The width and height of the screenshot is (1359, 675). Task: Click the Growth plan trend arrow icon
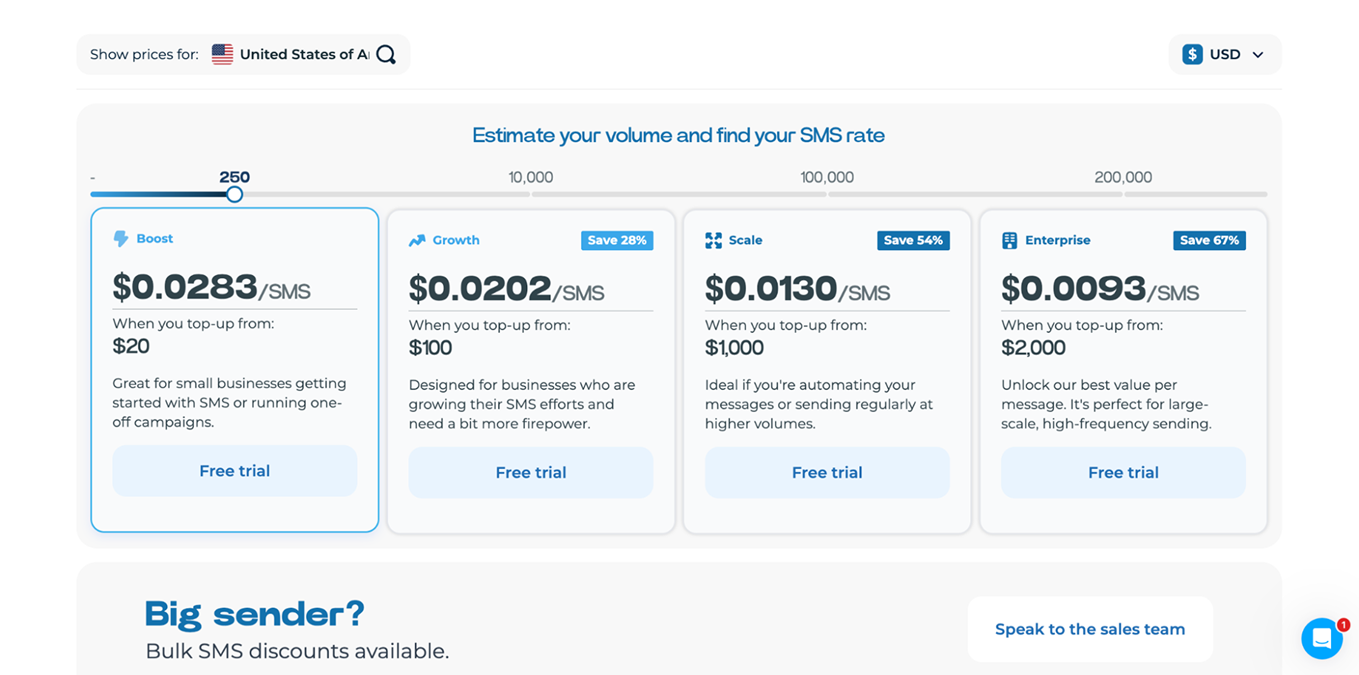pyautogui.click(x=417, y=241)
